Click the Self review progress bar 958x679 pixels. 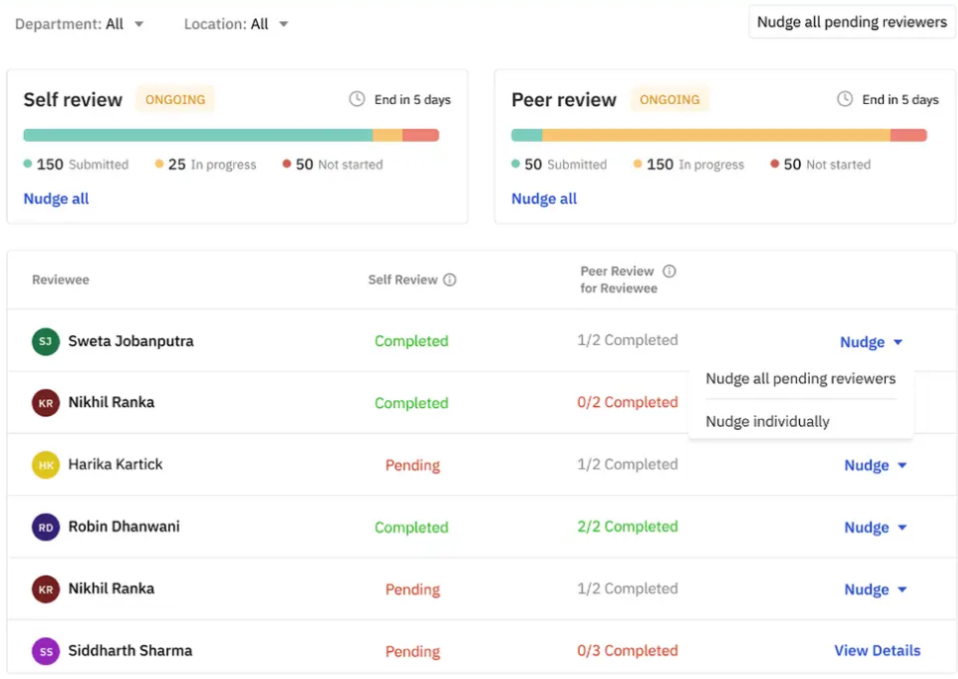pos(231,135)
